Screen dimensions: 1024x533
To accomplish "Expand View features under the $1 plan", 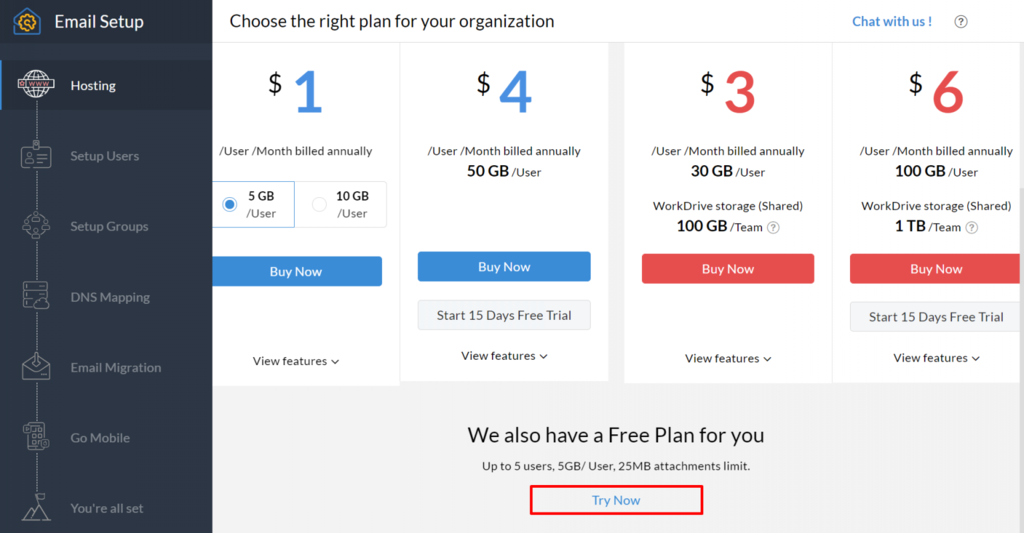I will click(x=296, y=361).
